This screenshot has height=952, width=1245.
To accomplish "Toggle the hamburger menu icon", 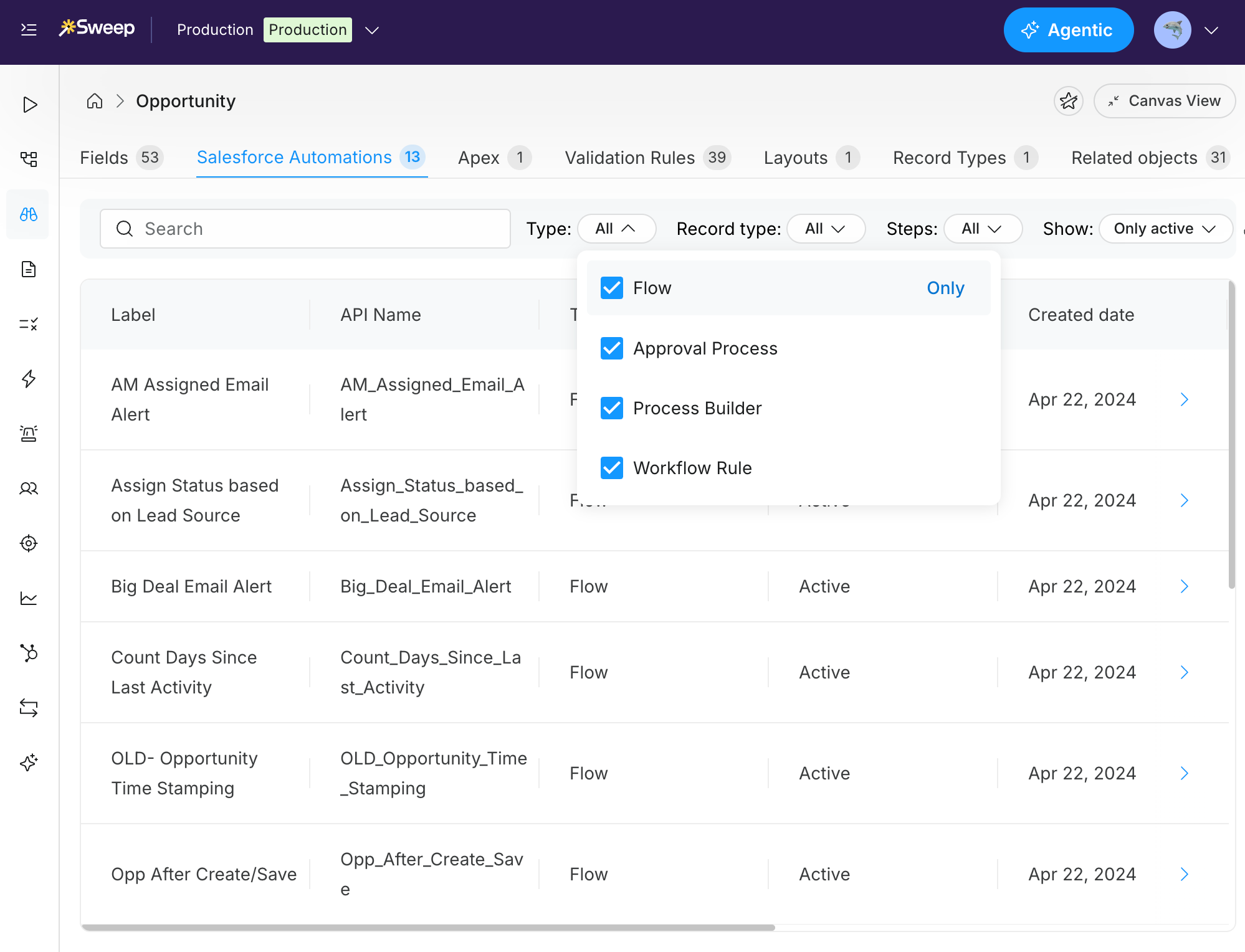I will point(29,29).
